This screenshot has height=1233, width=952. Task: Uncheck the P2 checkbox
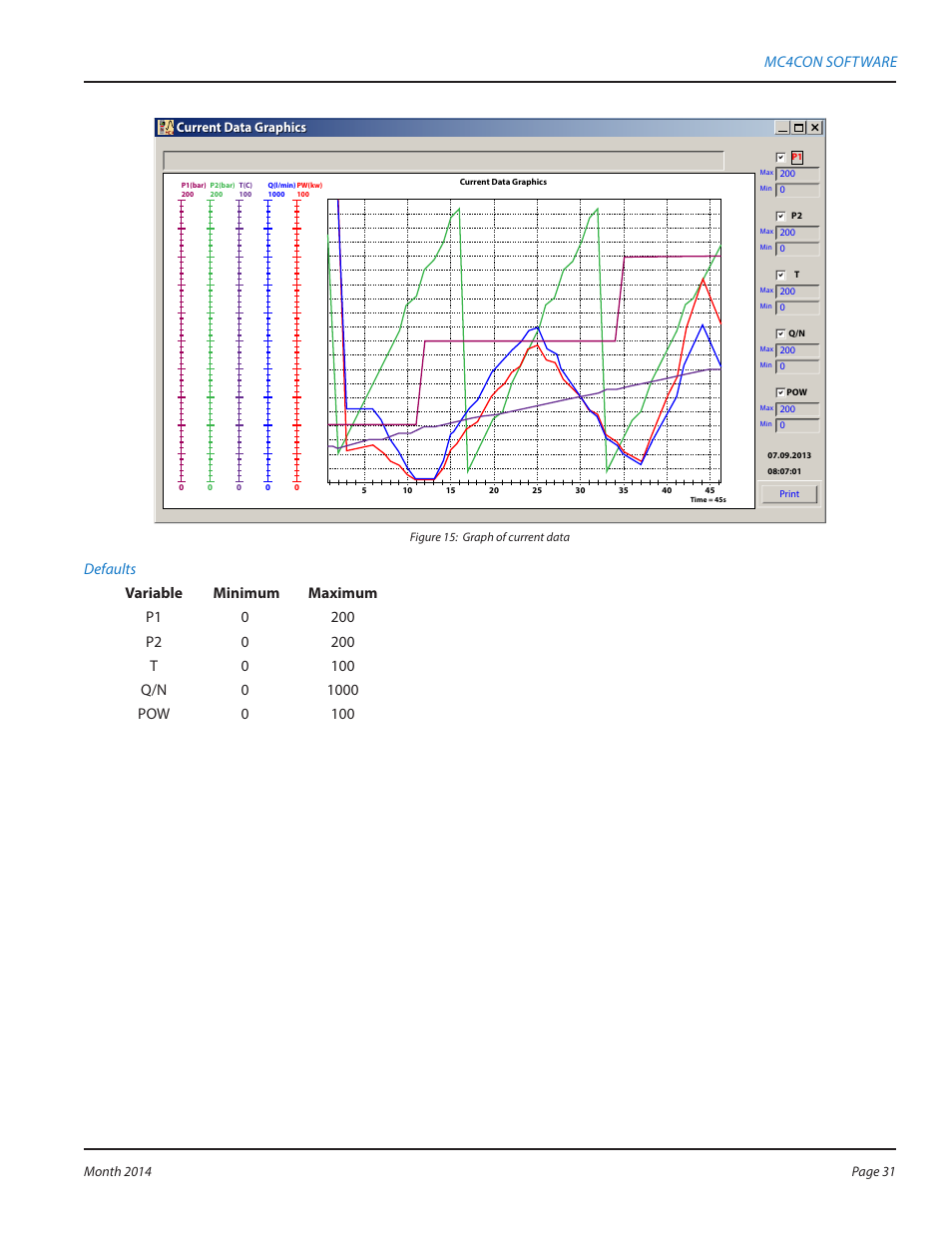point(780,216)
